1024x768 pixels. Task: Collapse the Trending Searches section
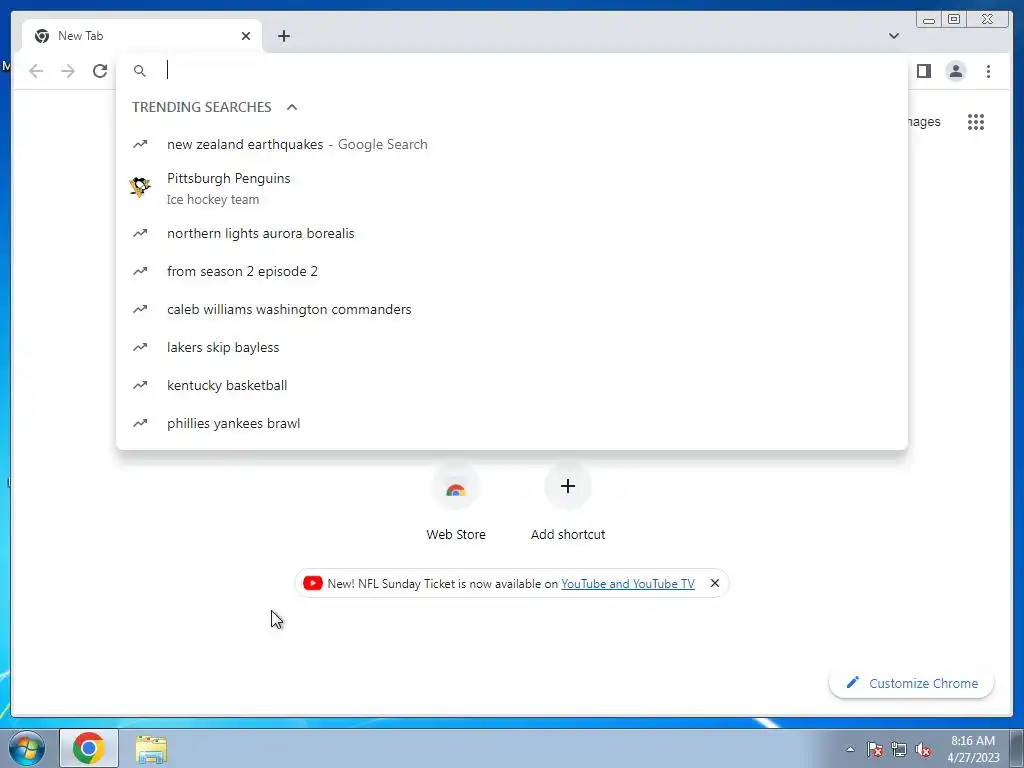[x=292, y=107]
